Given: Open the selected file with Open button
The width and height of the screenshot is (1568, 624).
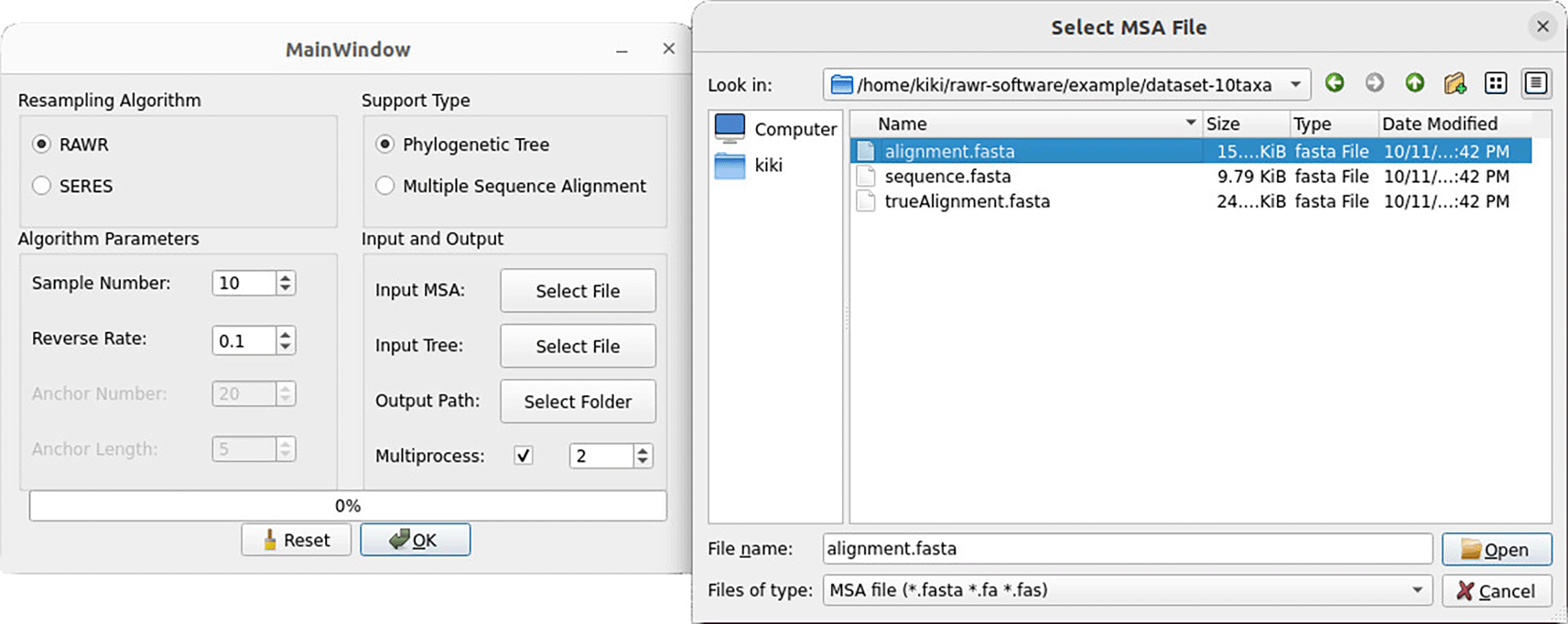Looking at the screenshot, I should pyautogui.click(x=1497, y=549).
